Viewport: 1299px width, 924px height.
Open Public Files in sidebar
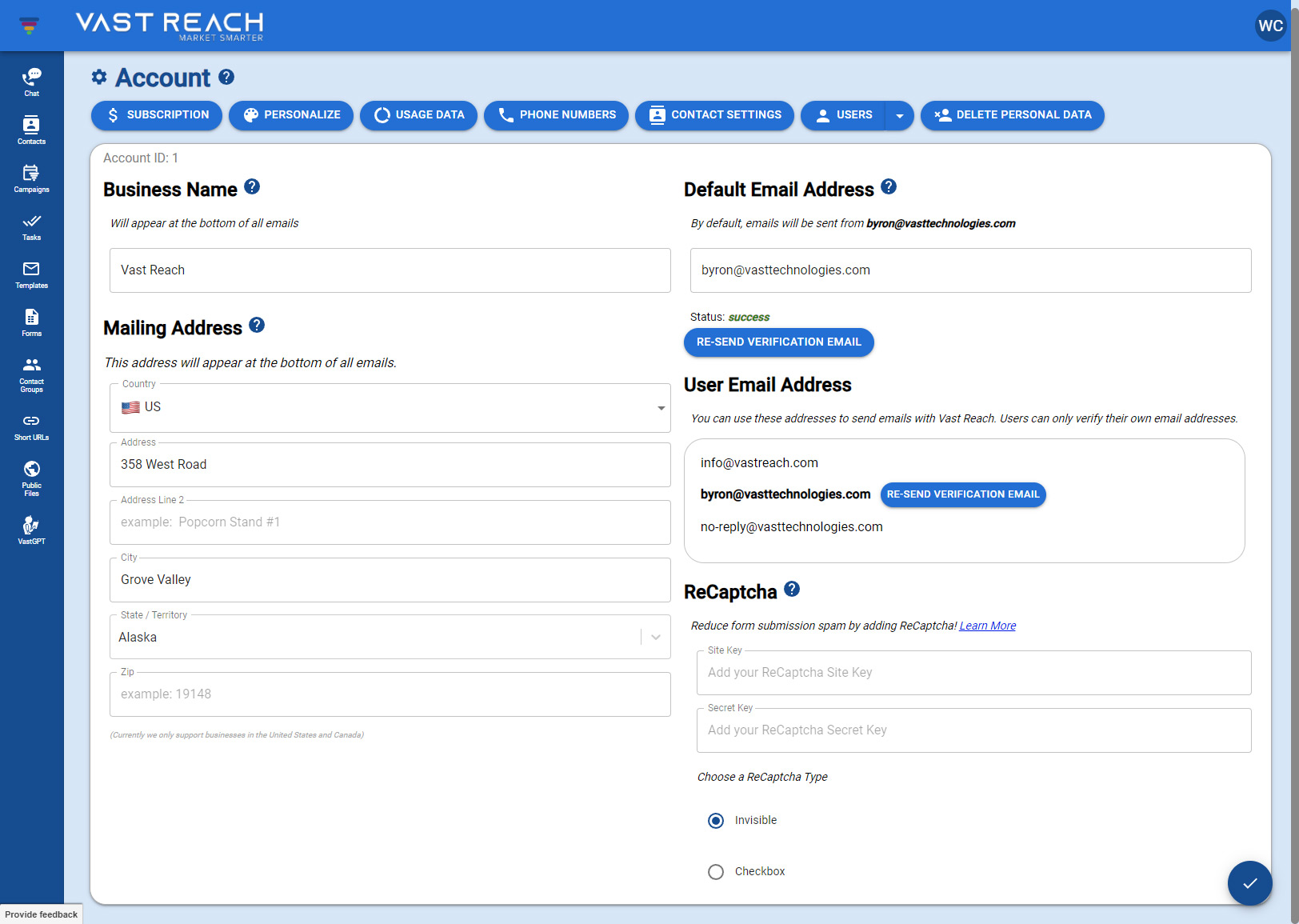(x=31, y=478)
